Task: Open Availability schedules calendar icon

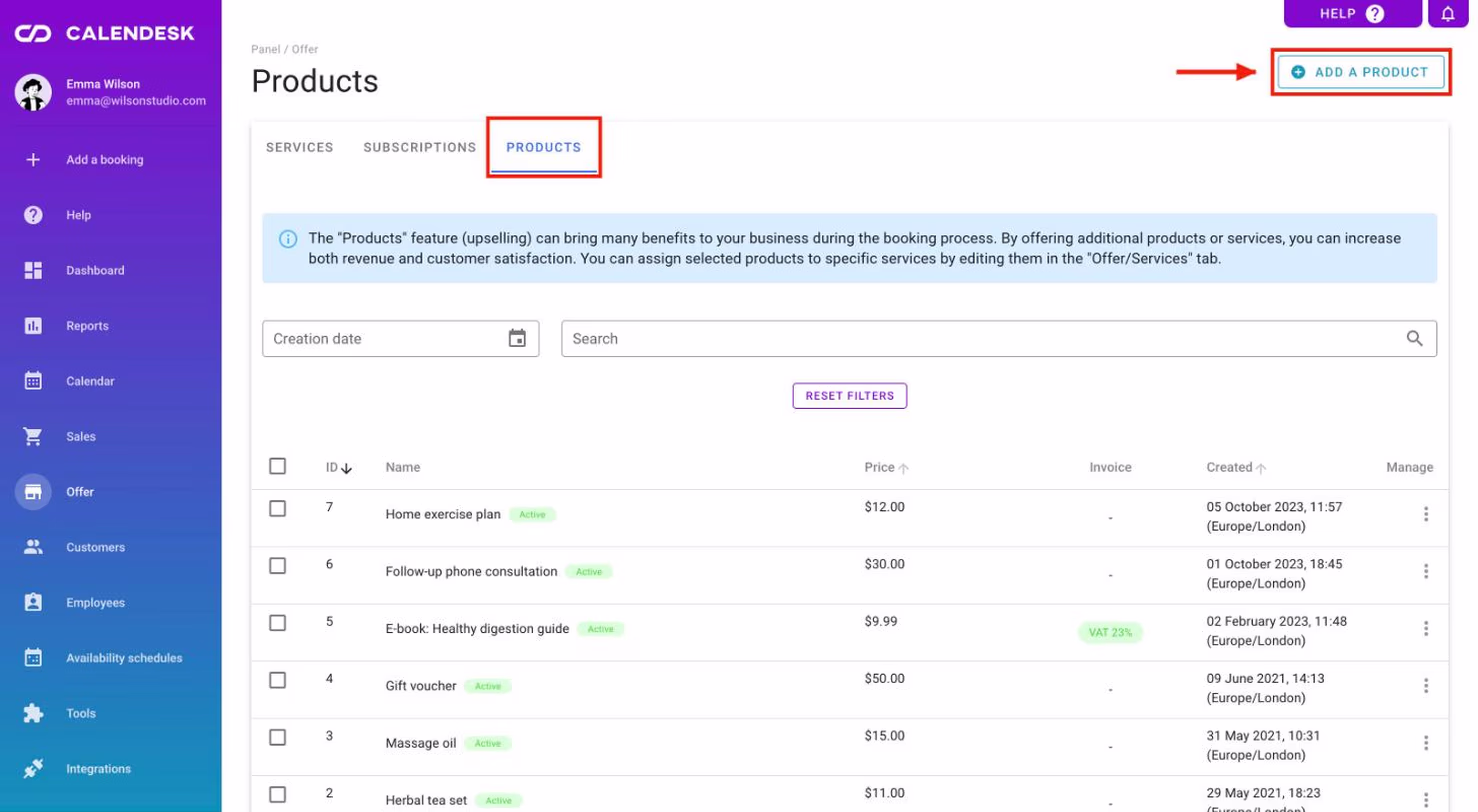Action: tap(33, 658)
